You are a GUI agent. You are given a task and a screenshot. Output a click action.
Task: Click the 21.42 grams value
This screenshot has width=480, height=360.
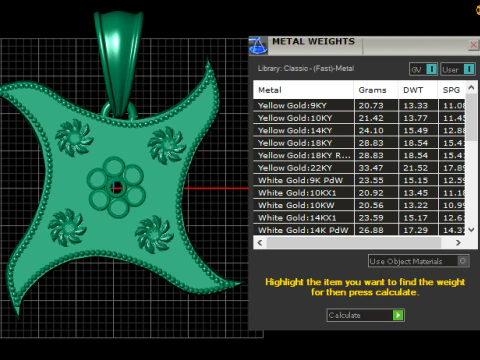pos(371,118)
